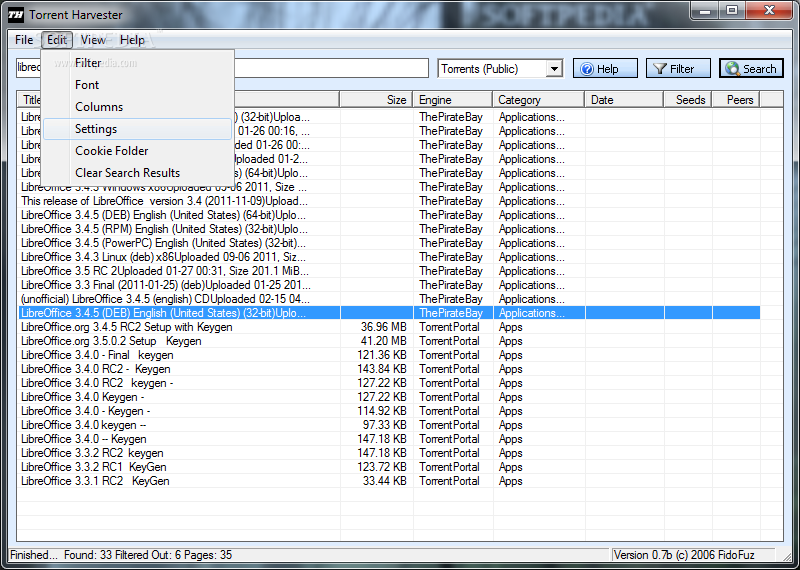Minimize the Torrent Harvester window
This screenshot has width=800, height=570.
click(x=706, y=10)
